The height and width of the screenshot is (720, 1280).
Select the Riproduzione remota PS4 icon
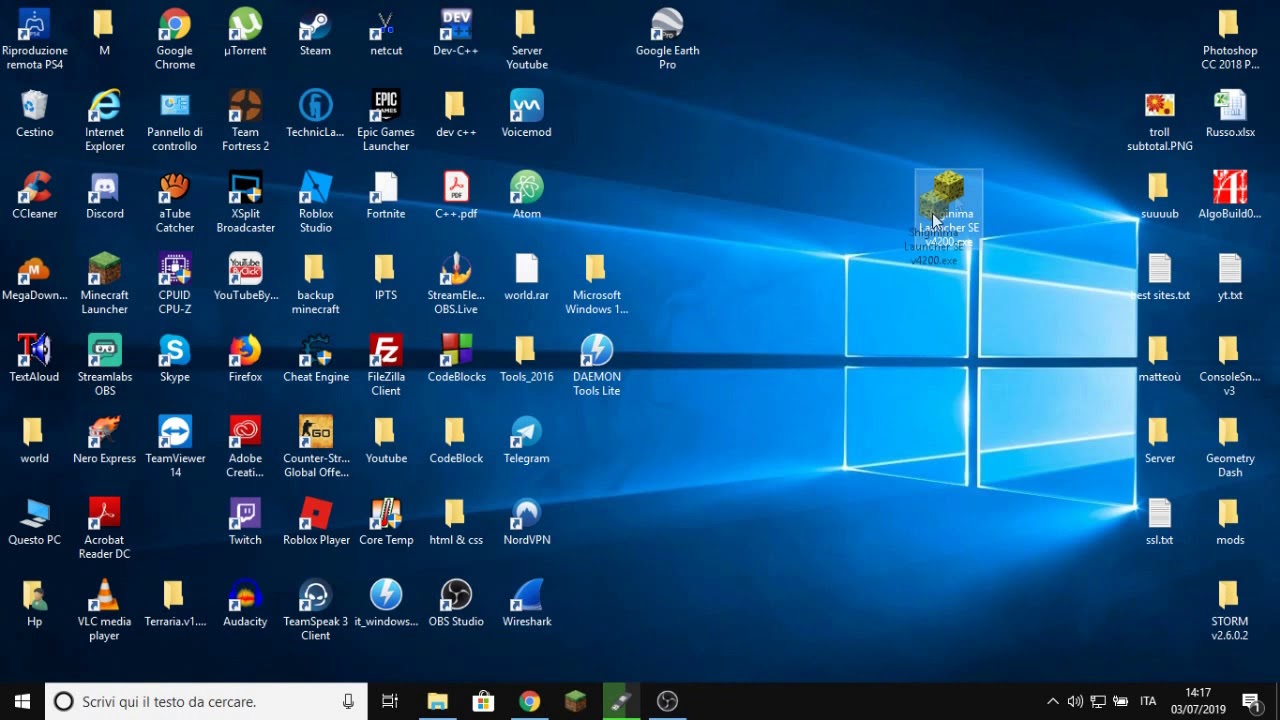[35, 40]
